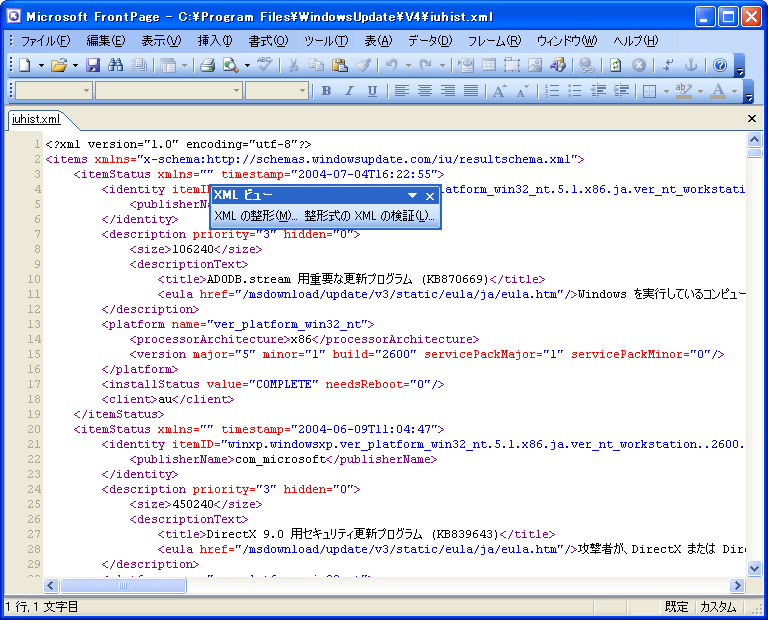Click the Refresh page icon
The width and height of the screenshot is (768, 620).
click(x=616, y=65)
